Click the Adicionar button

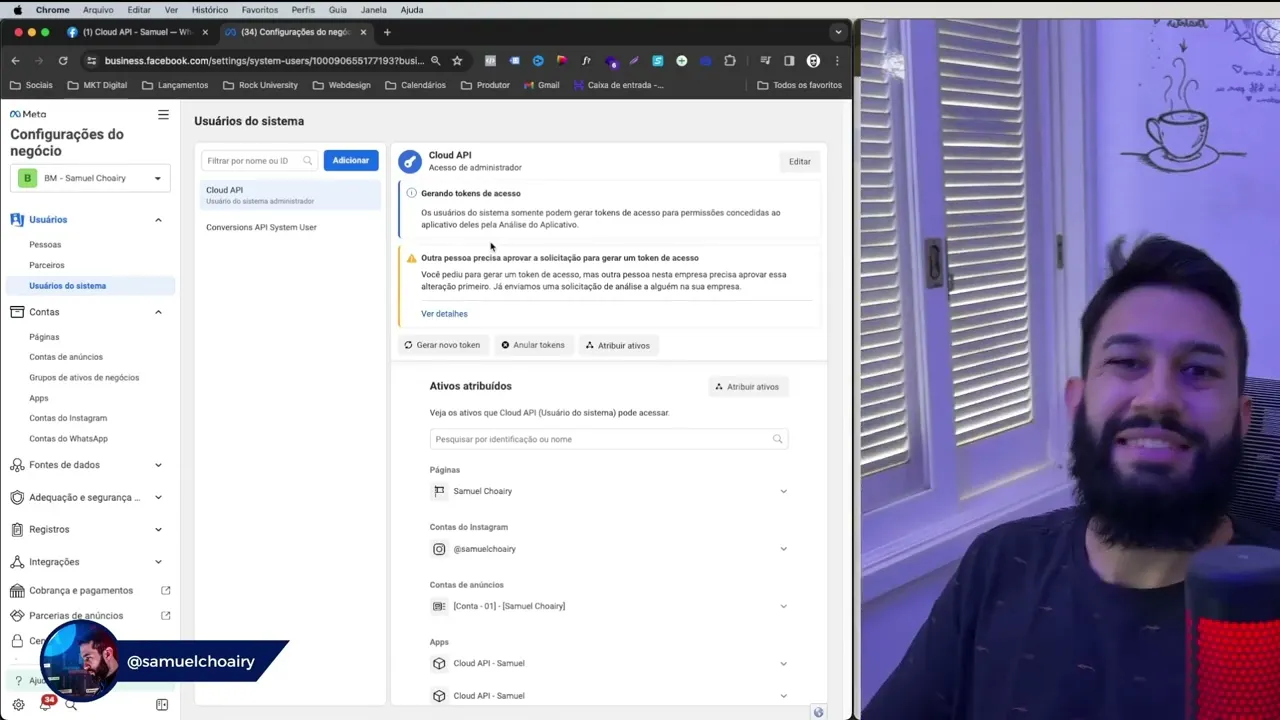click(351, 160)
